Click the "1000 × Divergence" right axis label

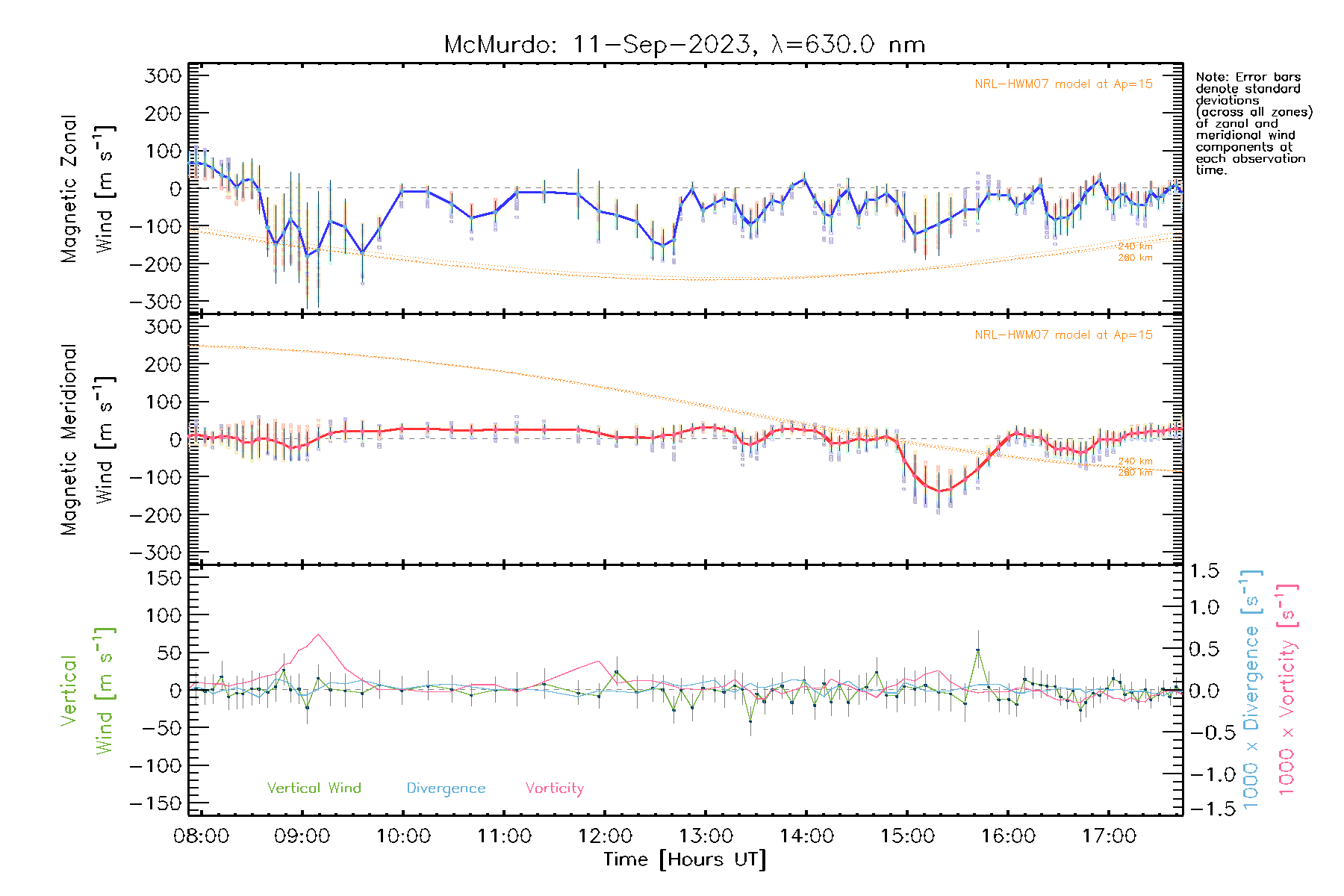(1251, 690)
